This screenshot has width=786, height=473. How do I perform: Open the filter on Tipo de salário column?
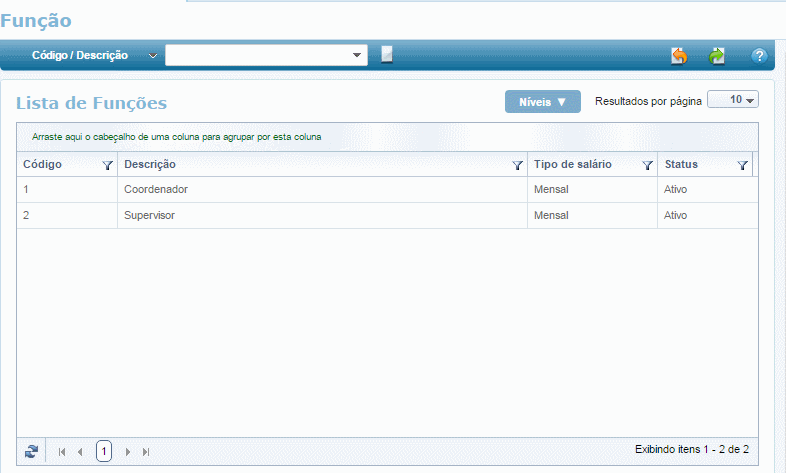click(647, 166)
